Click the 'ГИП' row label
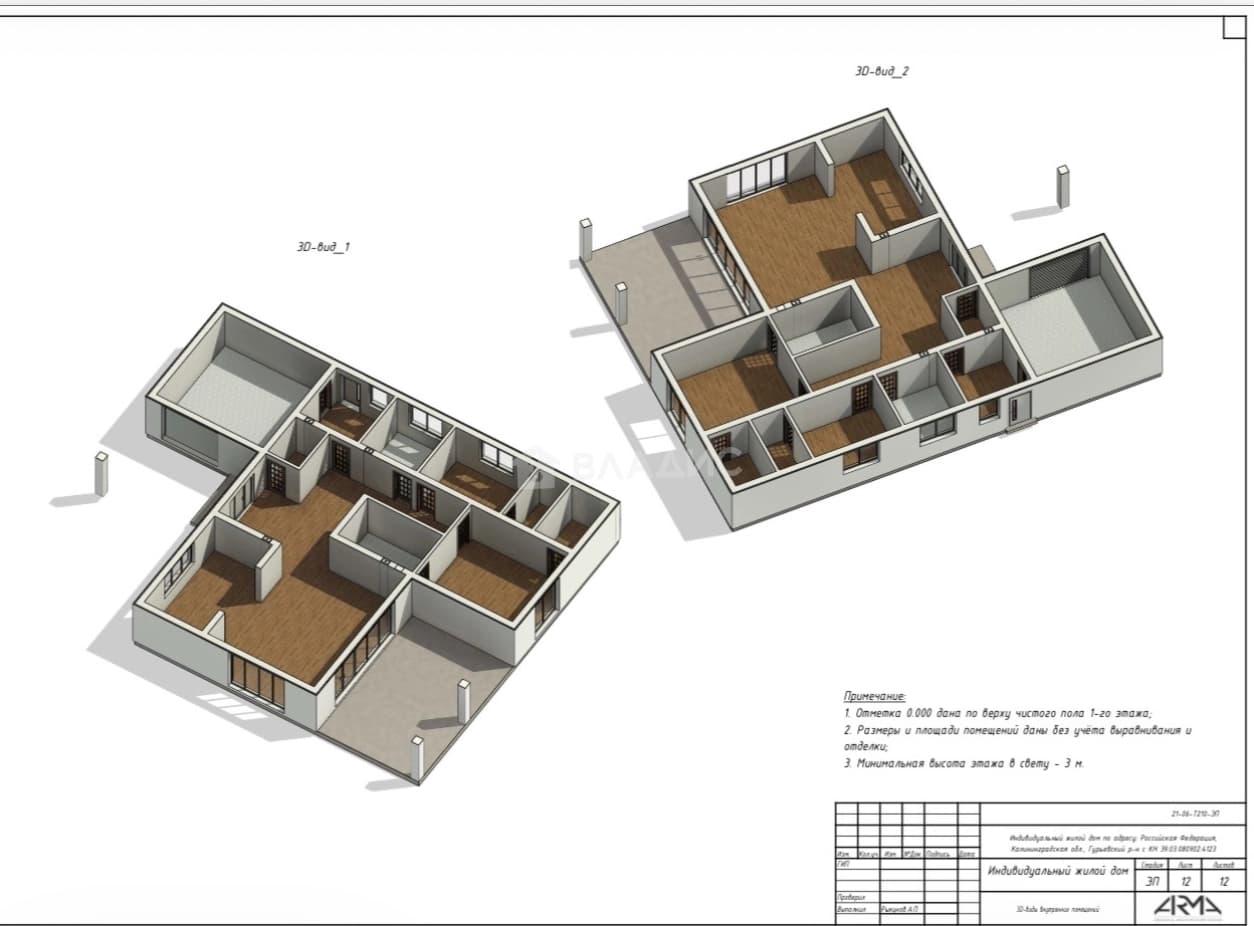1254x926 pixels. point(843,863)
